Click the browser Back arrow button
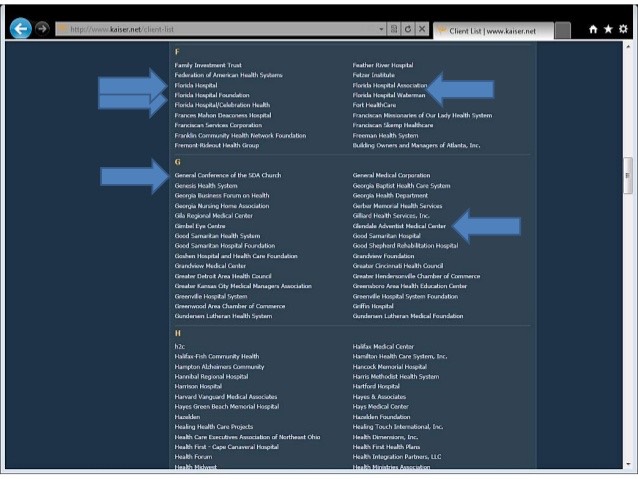638x479 pixels. click(20, 29)
